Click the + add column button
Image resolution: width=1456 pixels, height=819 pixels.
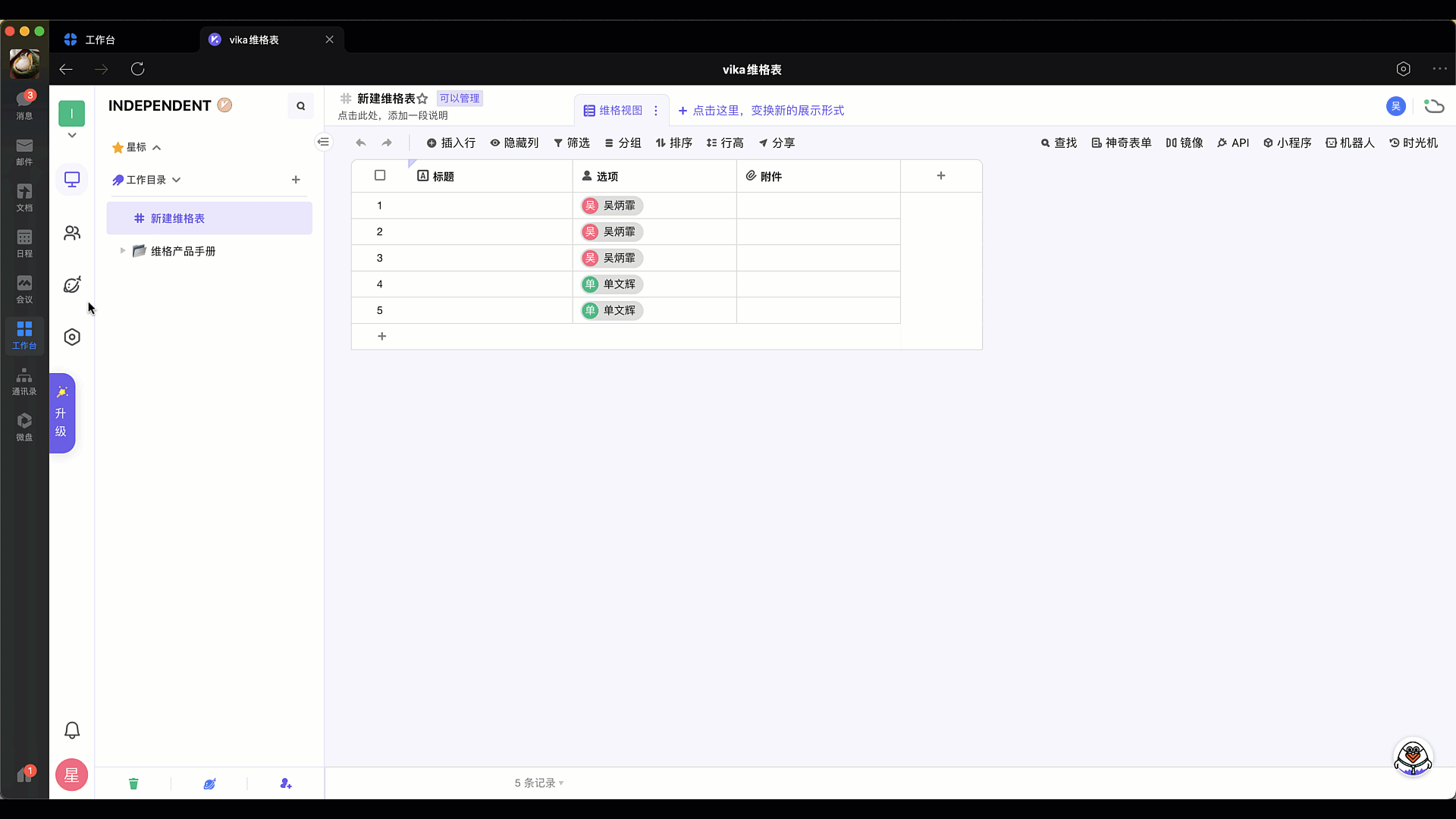[x=941, y=175]
